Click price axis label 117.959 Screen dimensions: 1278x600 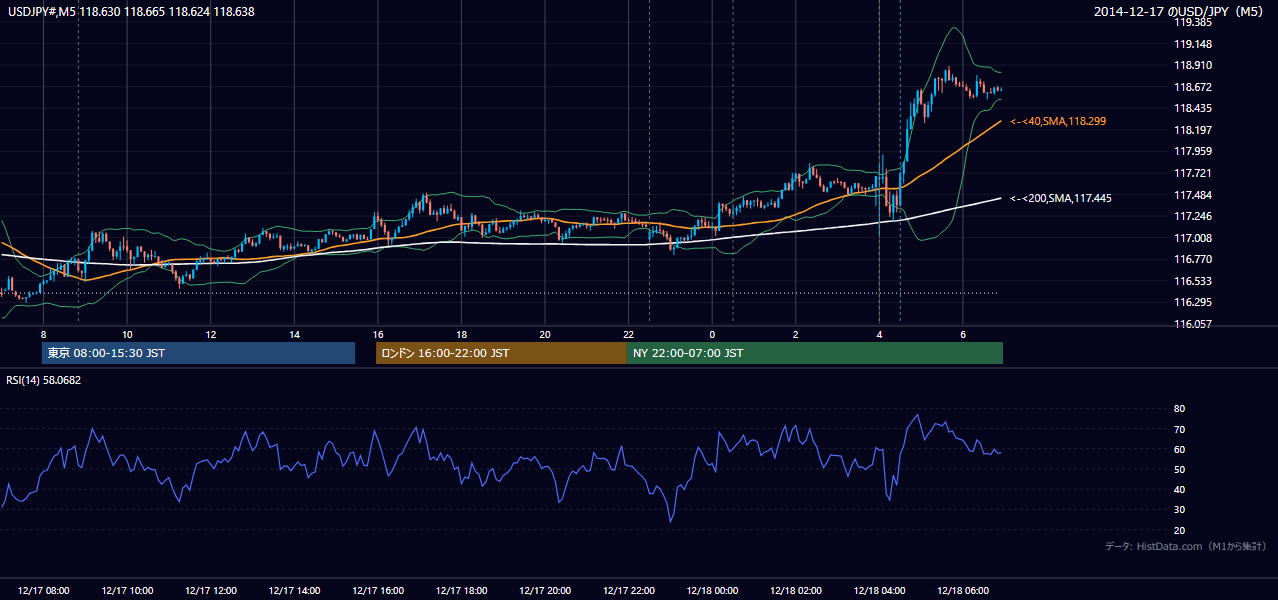[x=1192, y=151]
